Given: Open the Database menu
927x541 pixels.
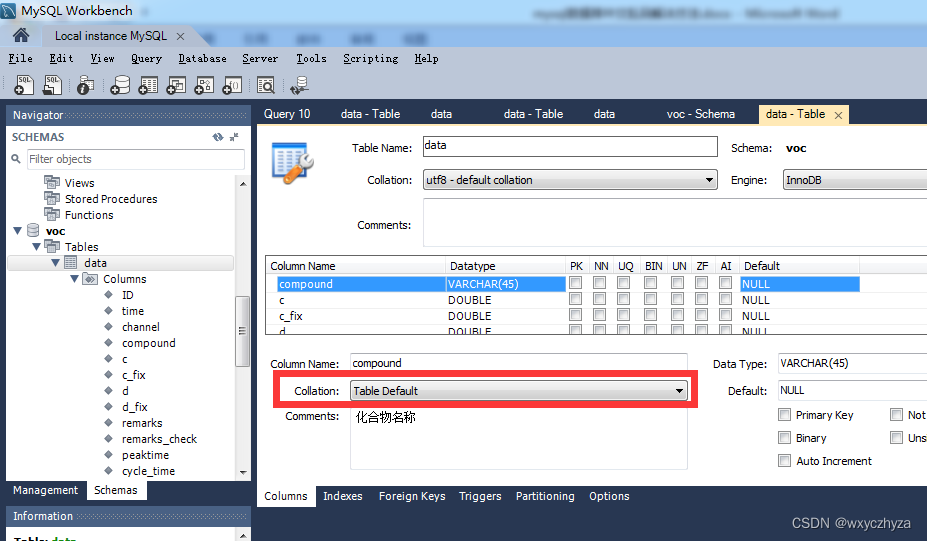Looking at the screenshot, I should tap(202, 59).
